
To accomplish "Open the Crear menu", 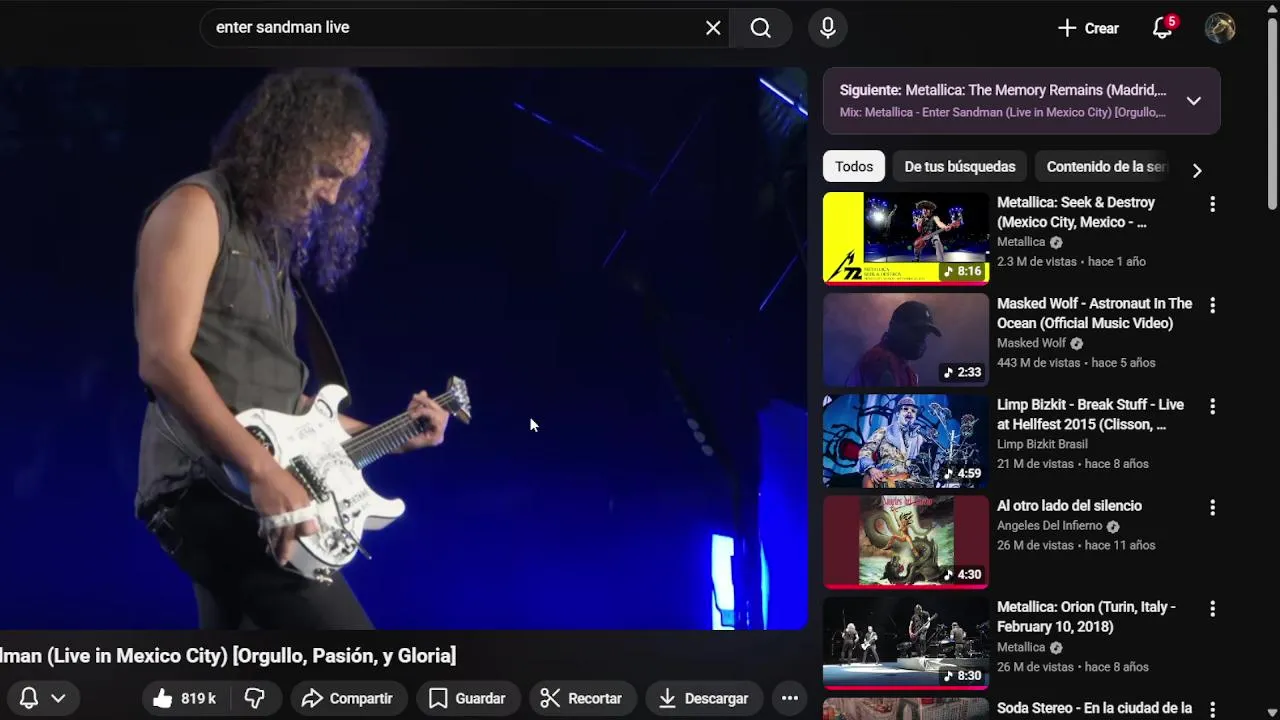I will click(x=1088, y=28).
